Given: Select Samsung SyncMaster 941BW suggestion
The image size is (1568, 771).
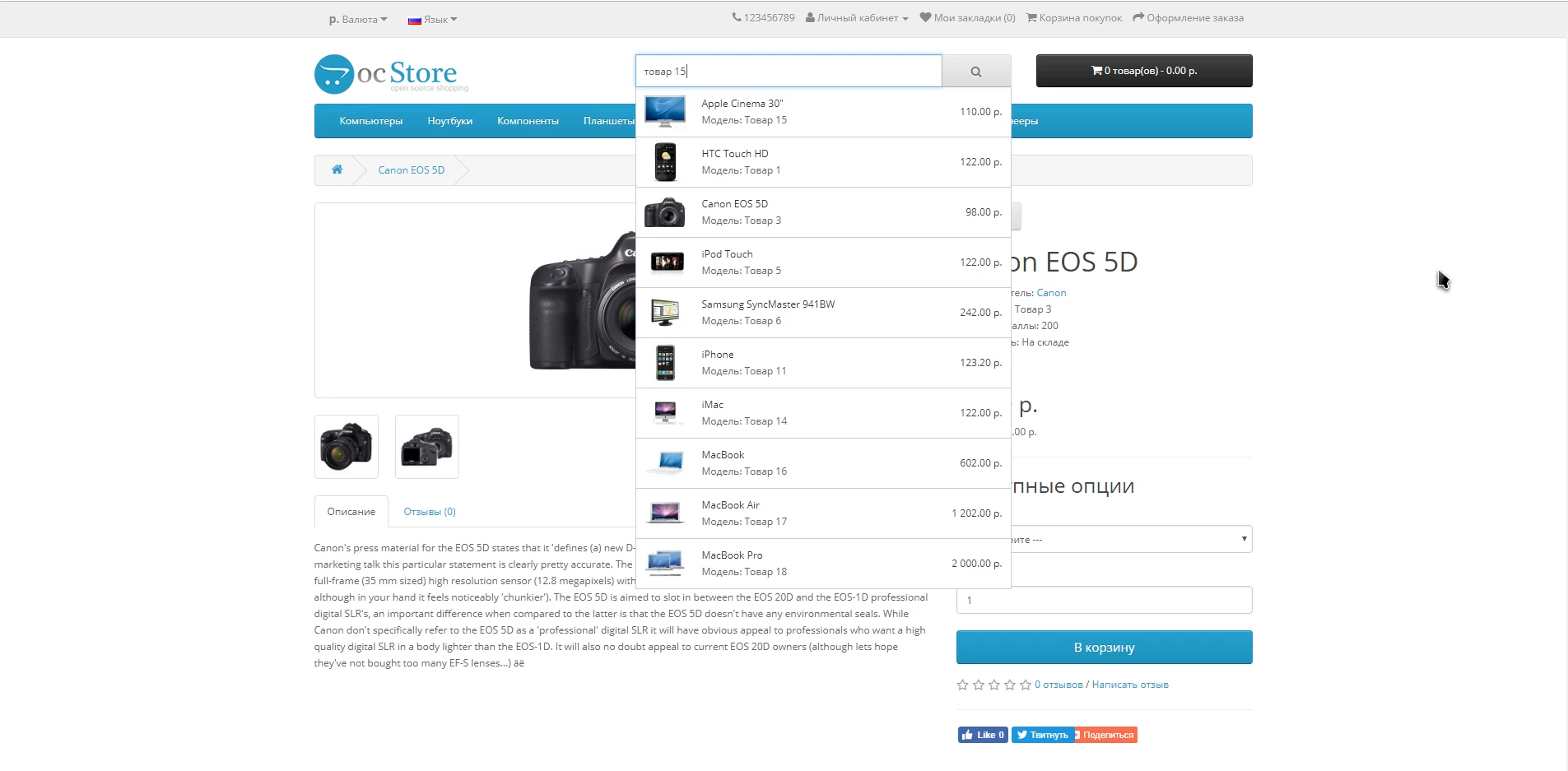Looking at the screenshot, I should pos(823,313).
